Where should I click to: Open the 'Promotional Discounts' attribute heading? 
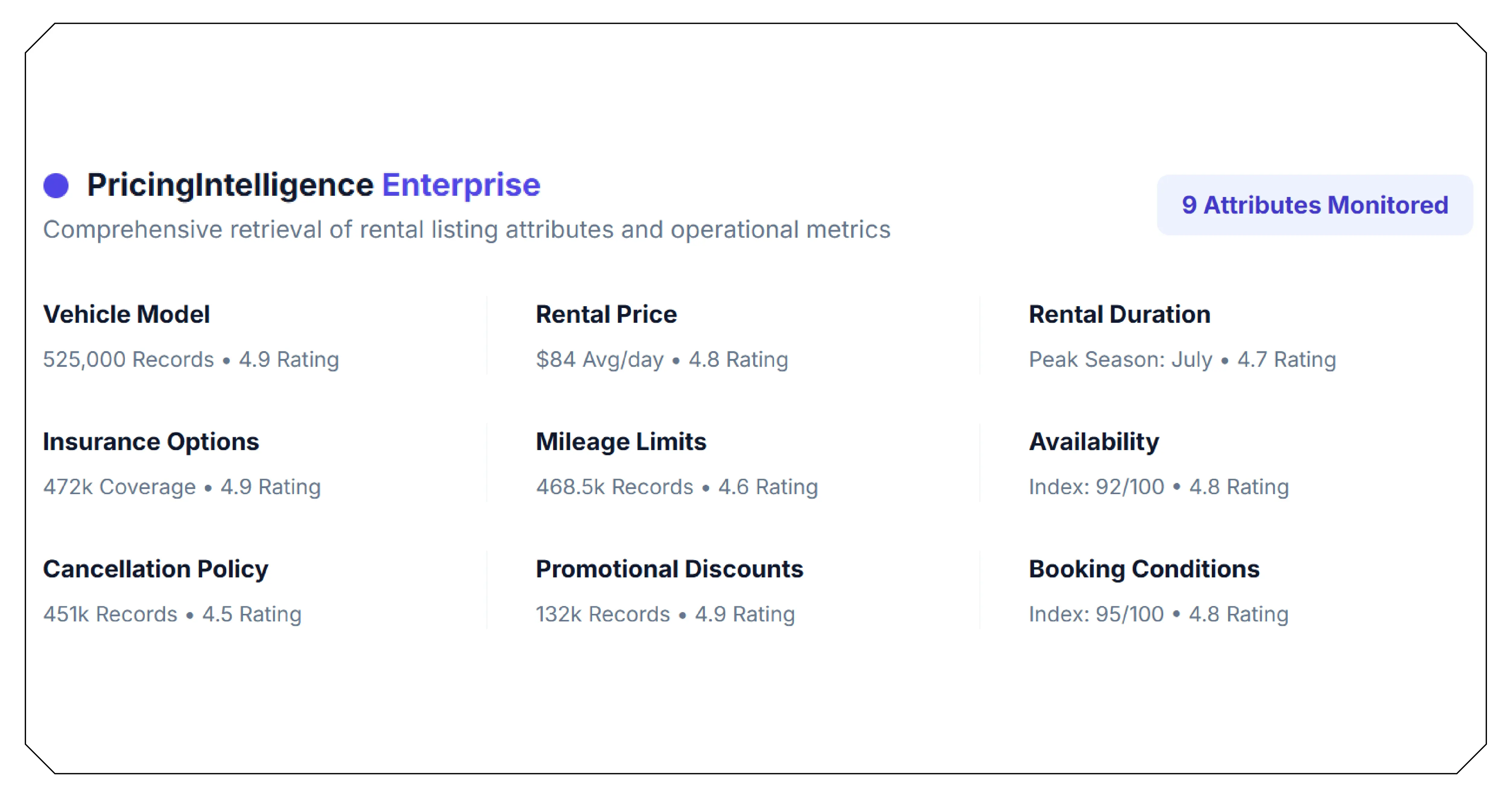669,569
